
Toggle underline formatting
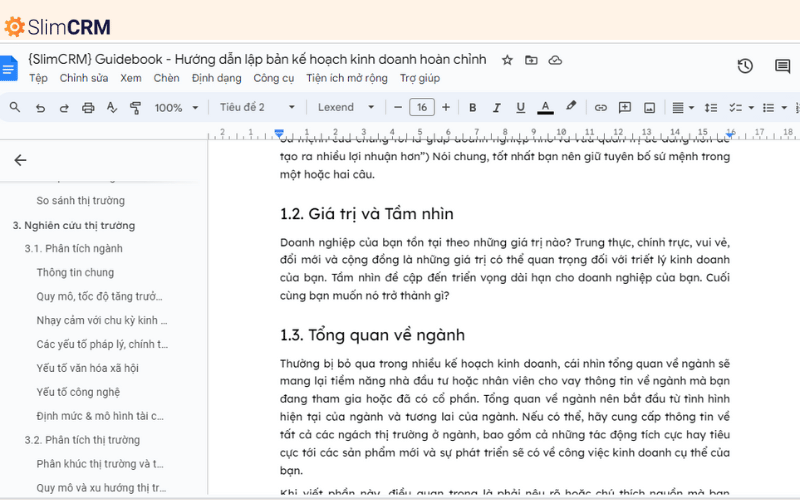click(520, 108)
